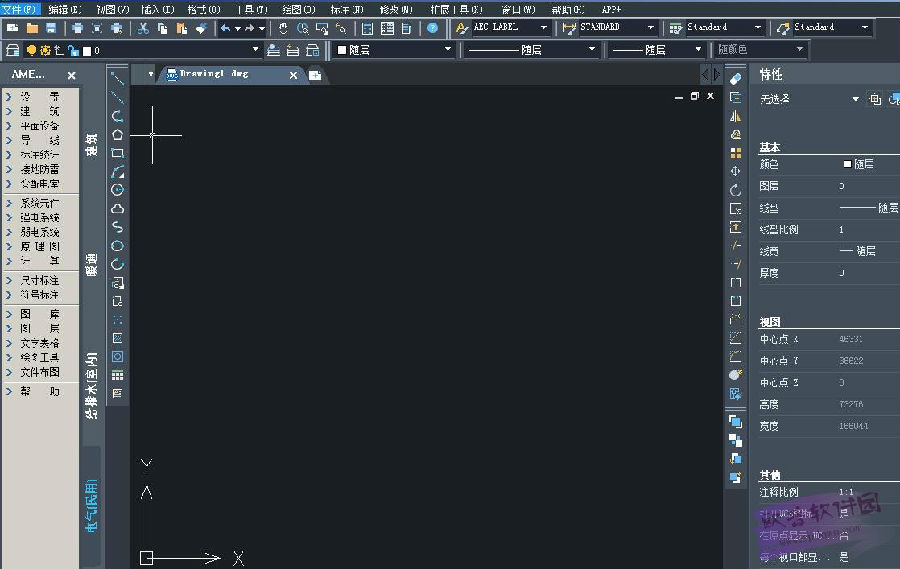
Task: Toggle the layer lock padlock icon
Action: click(73, 51)
